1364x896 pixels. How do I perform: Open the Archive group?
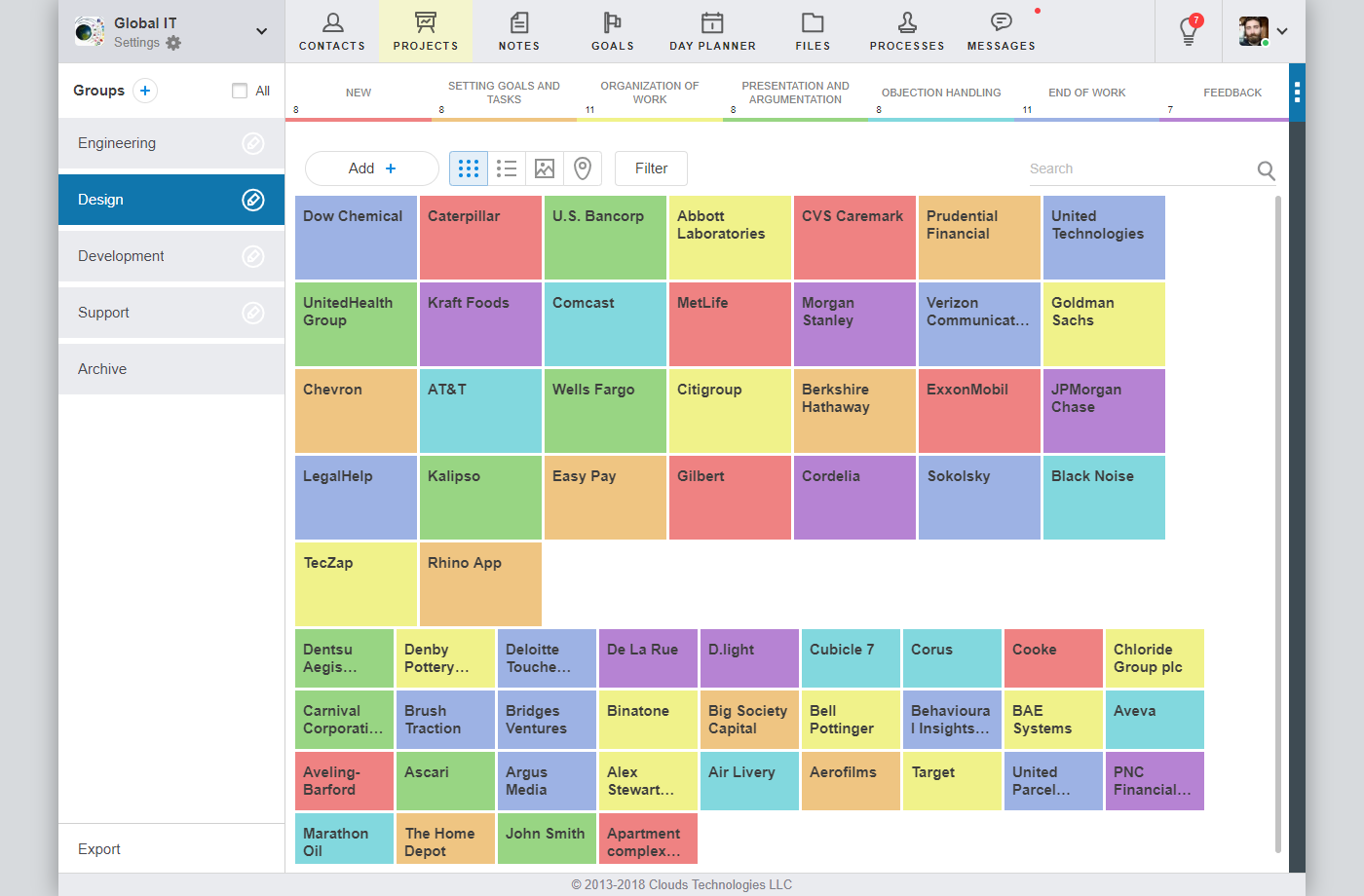click(x=171, y=369)
